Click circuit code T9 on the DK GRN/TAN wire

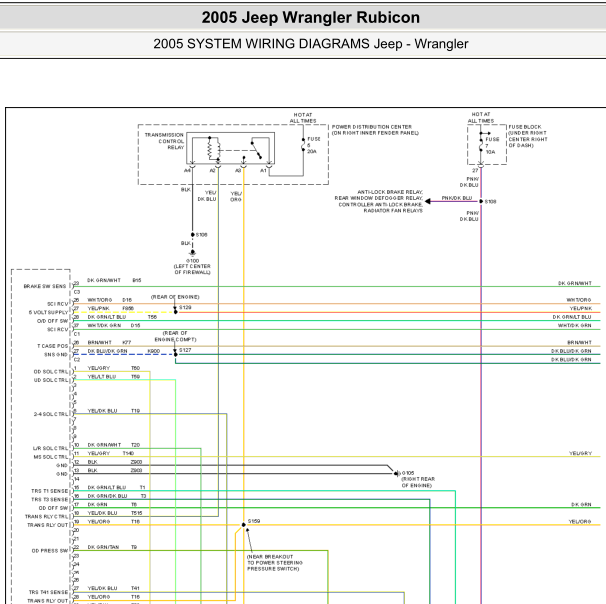(134, 547)
